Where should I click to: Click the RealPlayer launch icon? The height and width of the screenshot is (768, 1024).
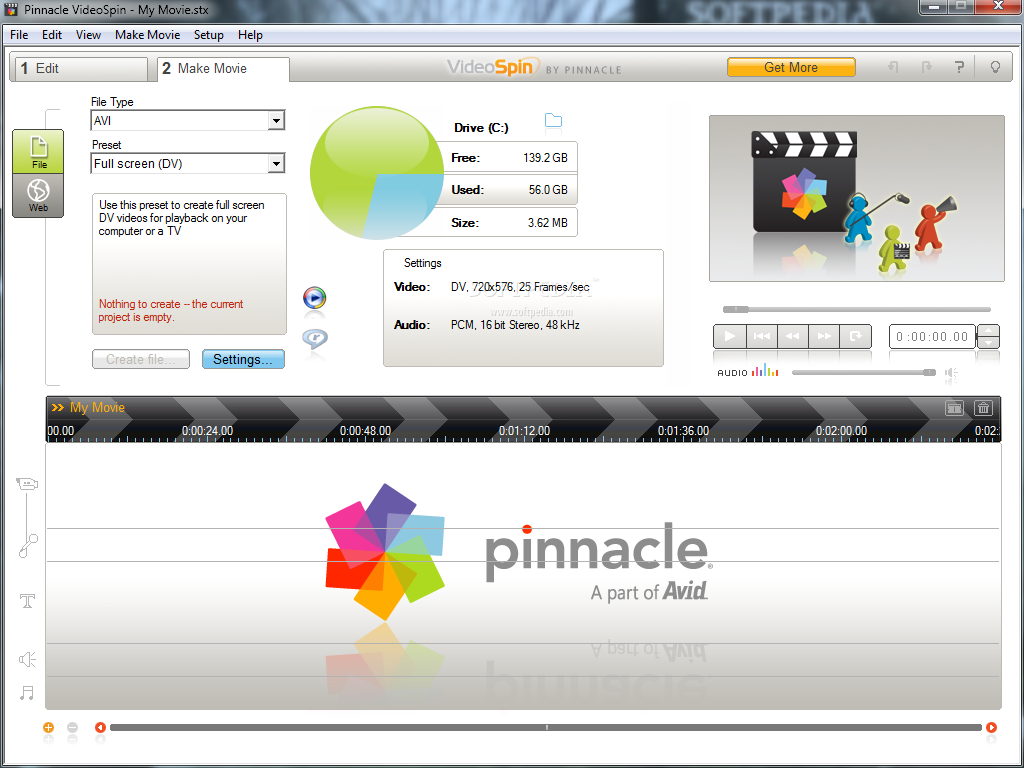click(315, 338)
